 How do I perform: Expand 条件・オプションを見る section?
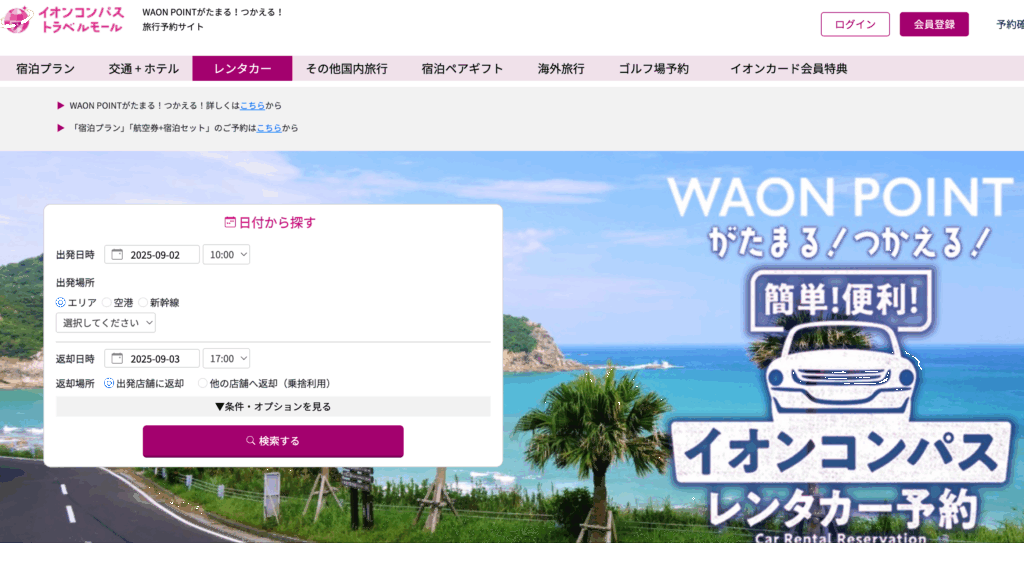[273, 406]
